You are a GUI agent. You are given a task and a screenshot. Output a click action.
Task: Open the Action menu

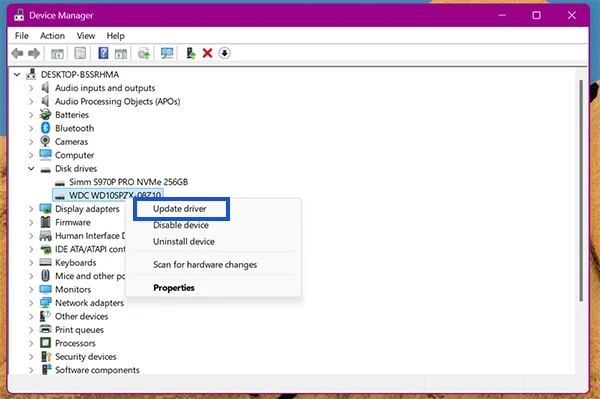coord(52,36)
